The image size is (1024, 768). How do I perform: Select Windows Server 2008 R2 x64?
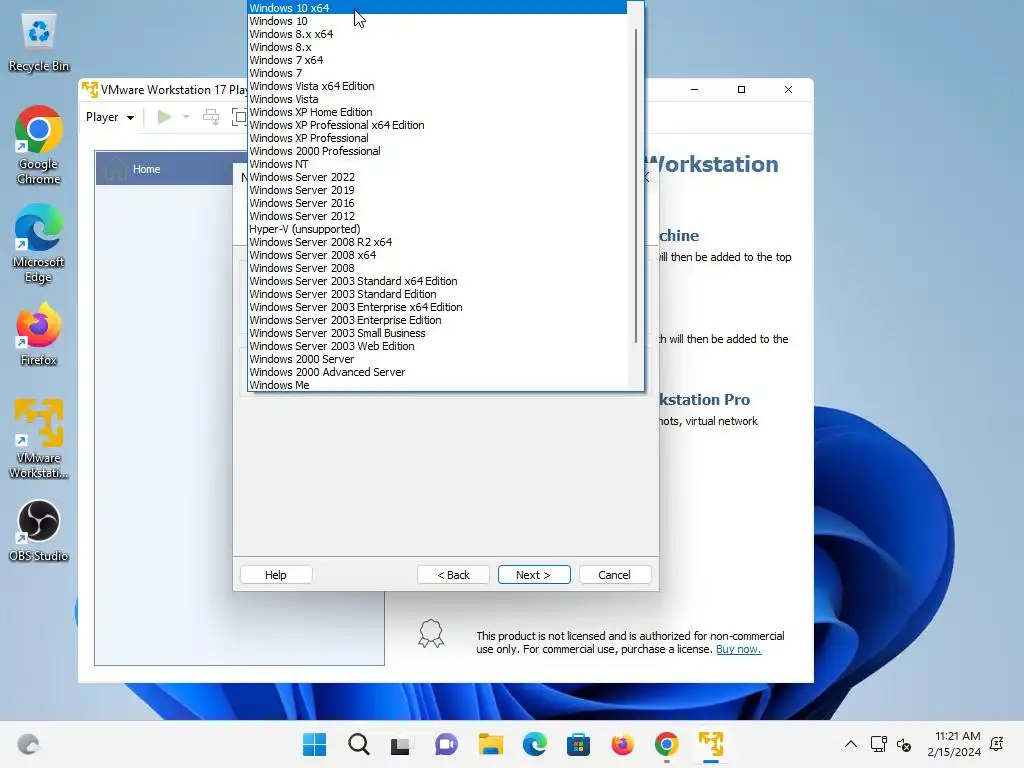click(437, 242)
